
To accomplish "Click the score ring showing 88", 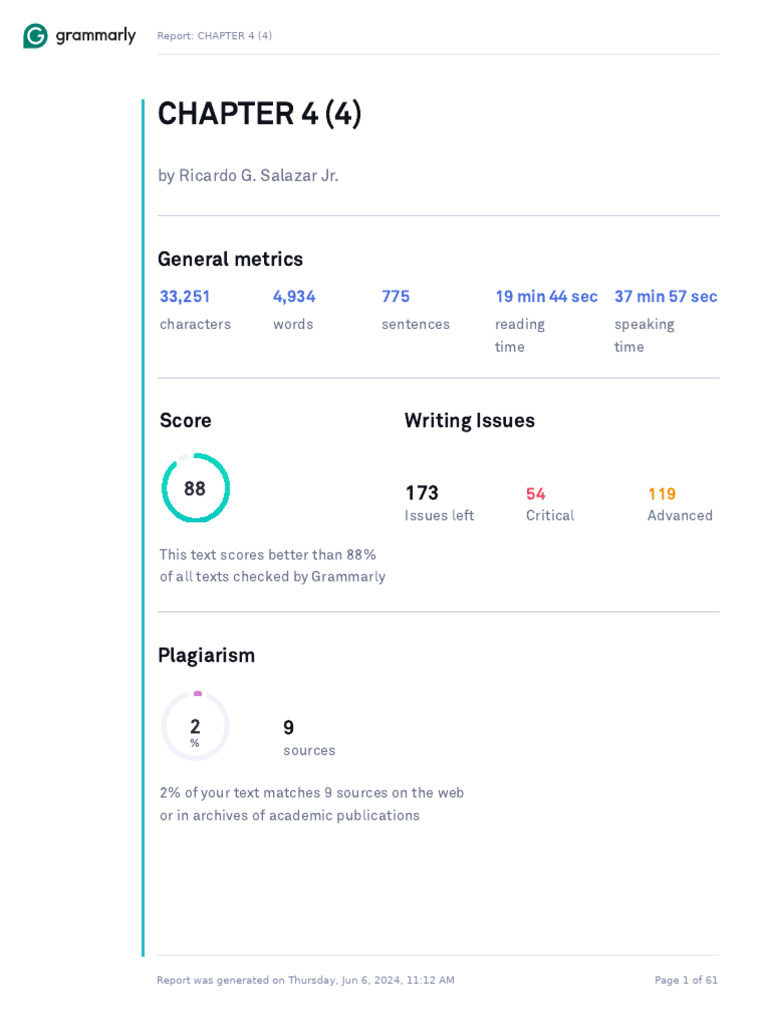I will click(195, 488).
